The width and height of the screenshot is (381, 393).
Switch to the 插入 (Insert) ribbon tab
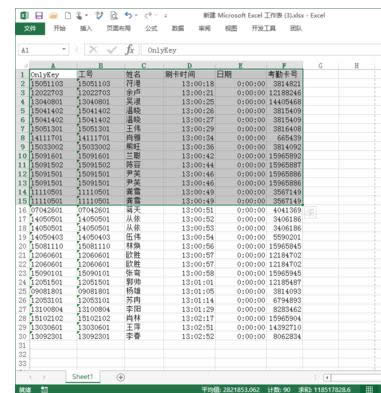click(86, 29)
